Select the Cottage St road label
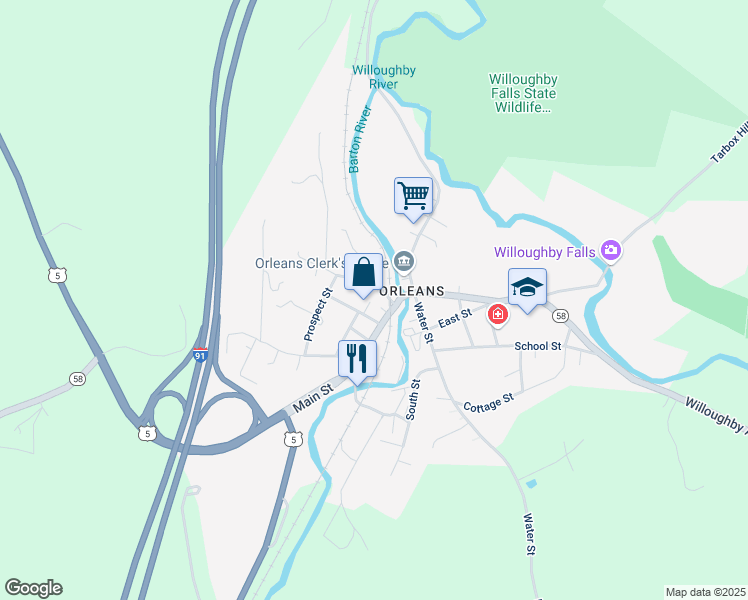This screenshot has height=600, width=748. click(488, 403)
